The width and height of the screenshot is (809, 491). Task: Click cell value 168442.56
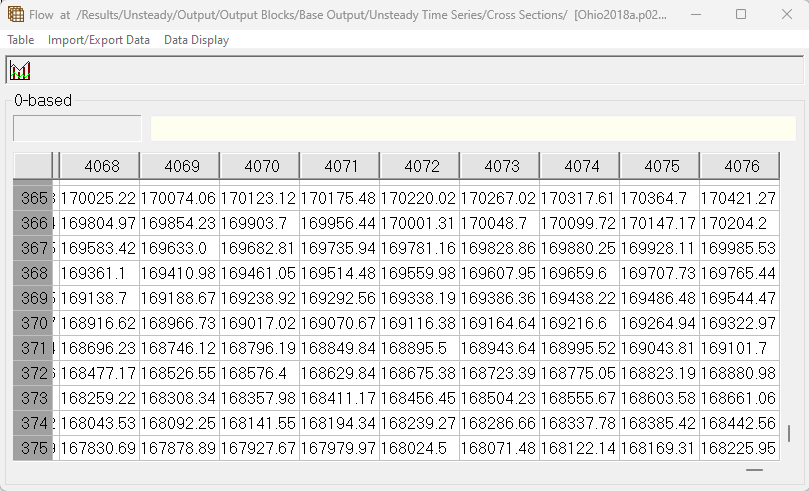click(739, 423)
